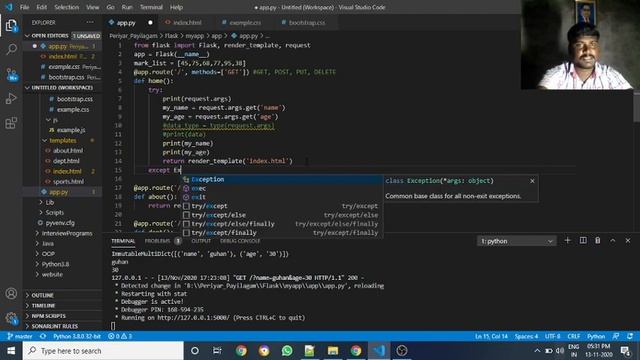Collapse the Untitled (Workspace) section
This screenshot has height=360, width=640.
[x=62, y=88]
